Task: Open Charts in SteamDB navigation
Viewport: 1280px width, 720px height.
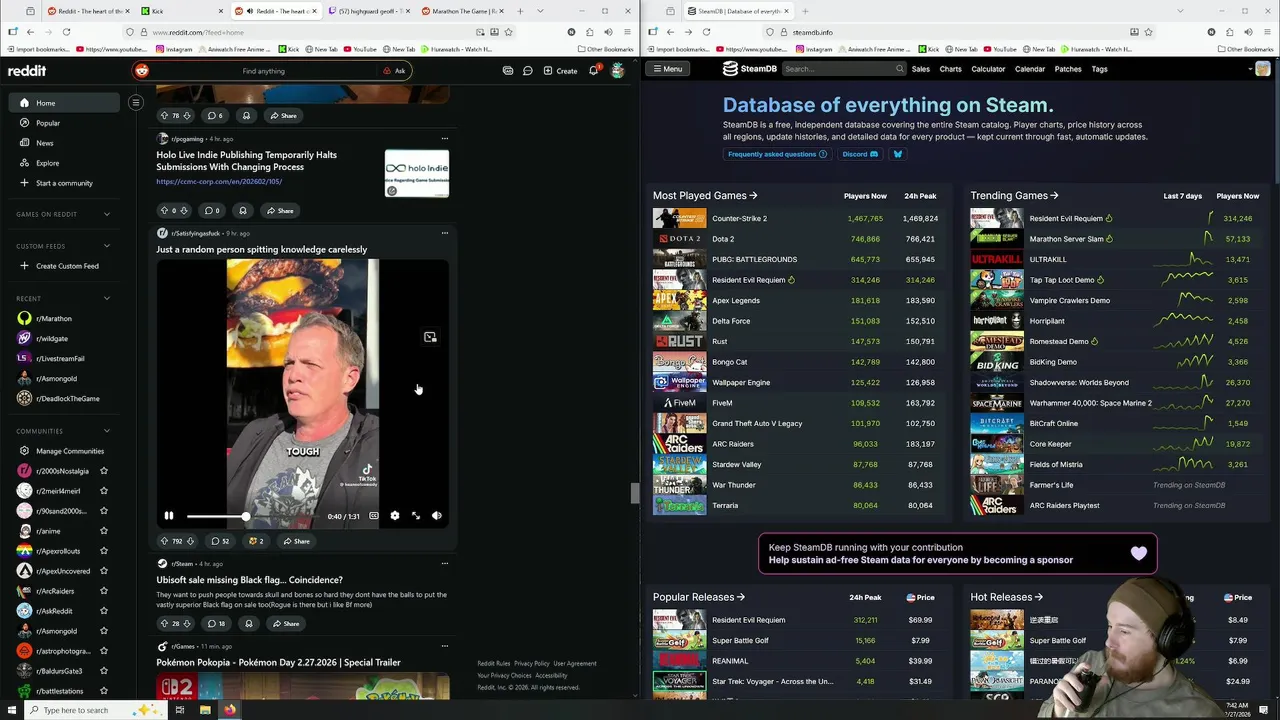Action: (x=950, y=69)
